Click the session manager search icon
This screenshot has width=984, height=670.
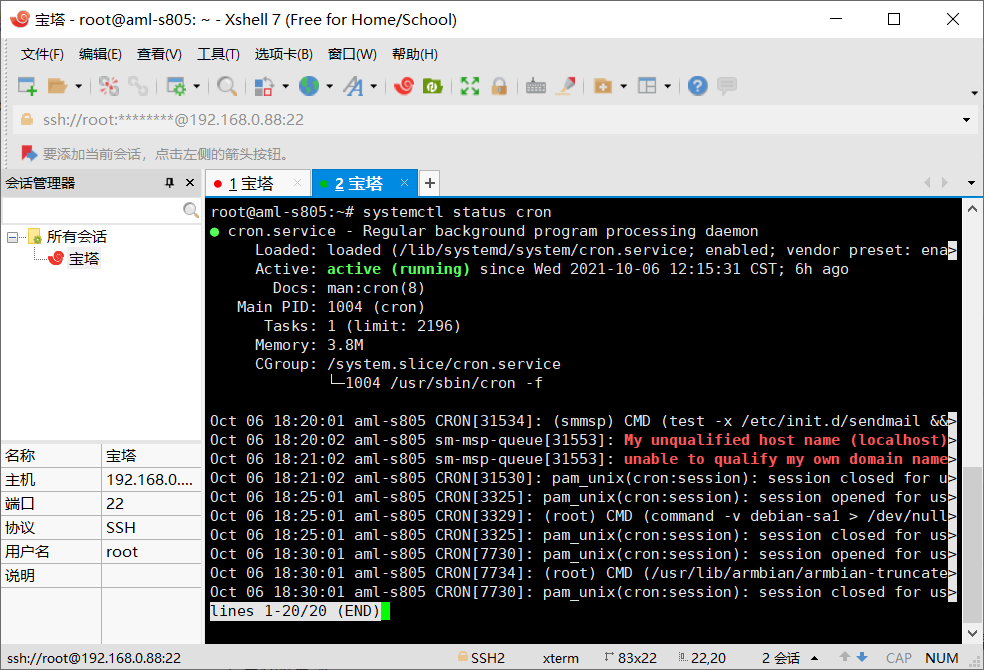[191, 210]
